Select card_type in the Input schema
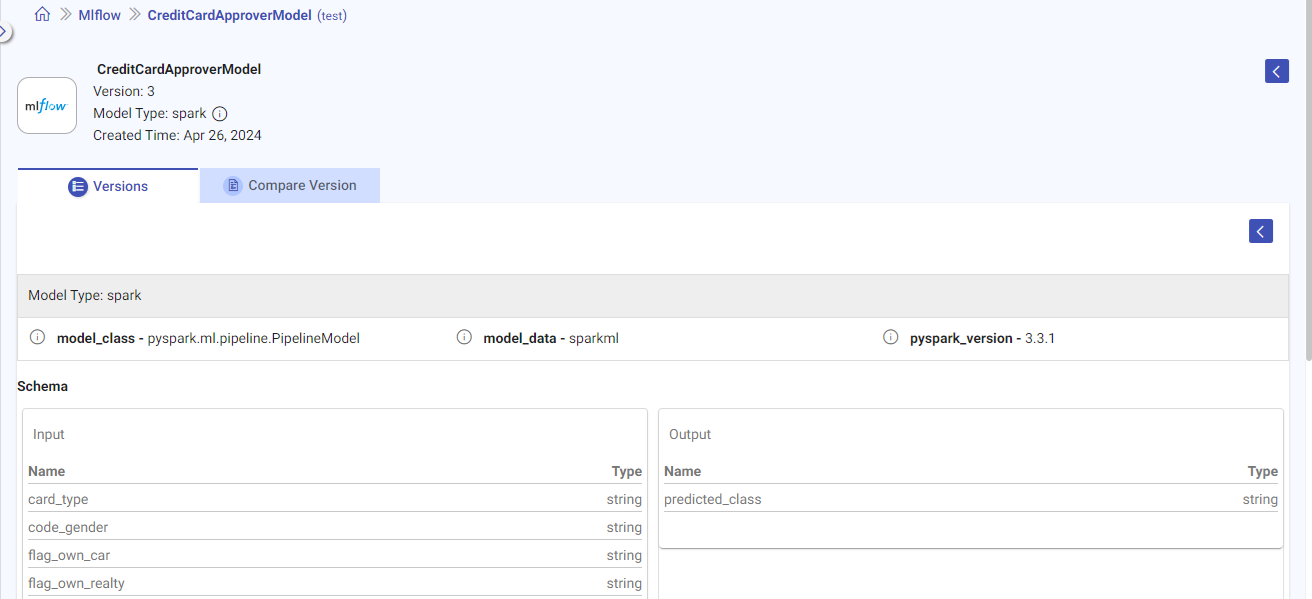This screenshot has width=1312, height=599. [57, 499]
